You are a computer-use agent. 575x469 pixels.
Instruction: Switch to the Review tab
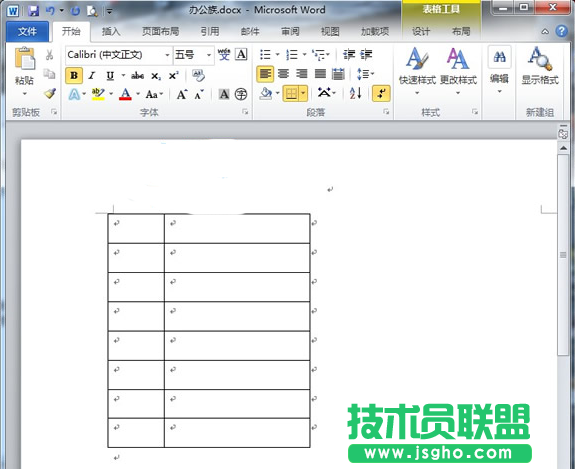click(x=290, y=32)
